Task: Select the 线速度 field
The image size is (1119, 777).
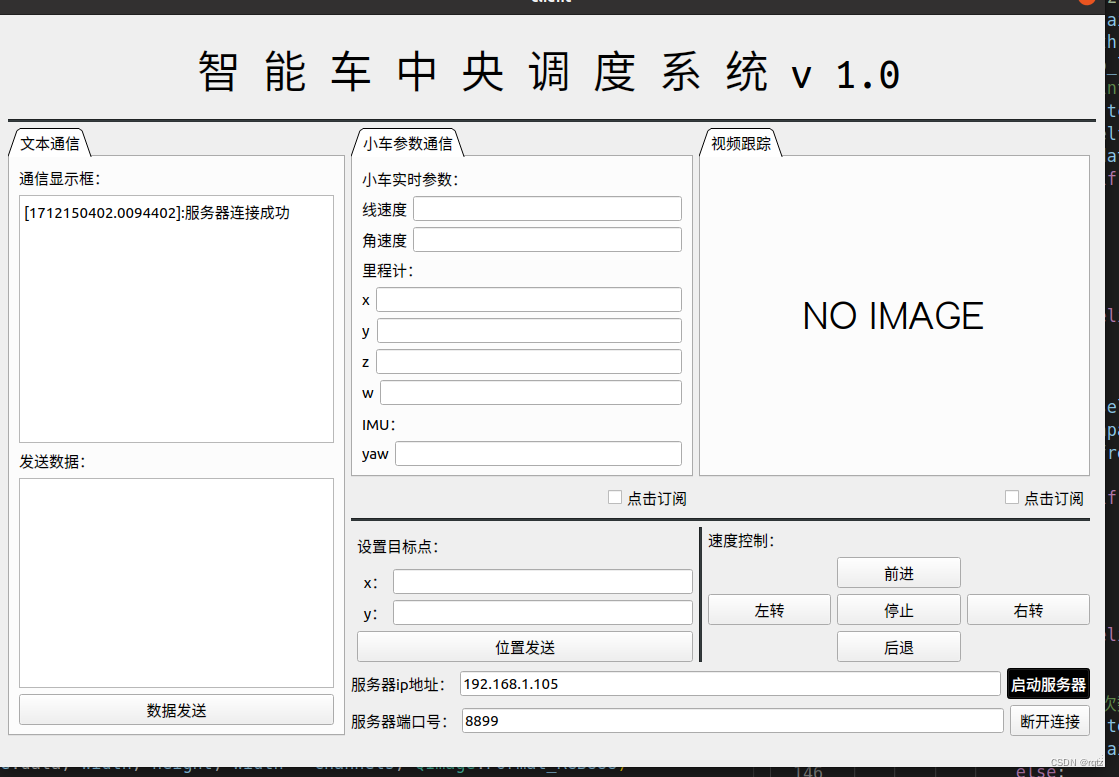Action: coord(547,209)
